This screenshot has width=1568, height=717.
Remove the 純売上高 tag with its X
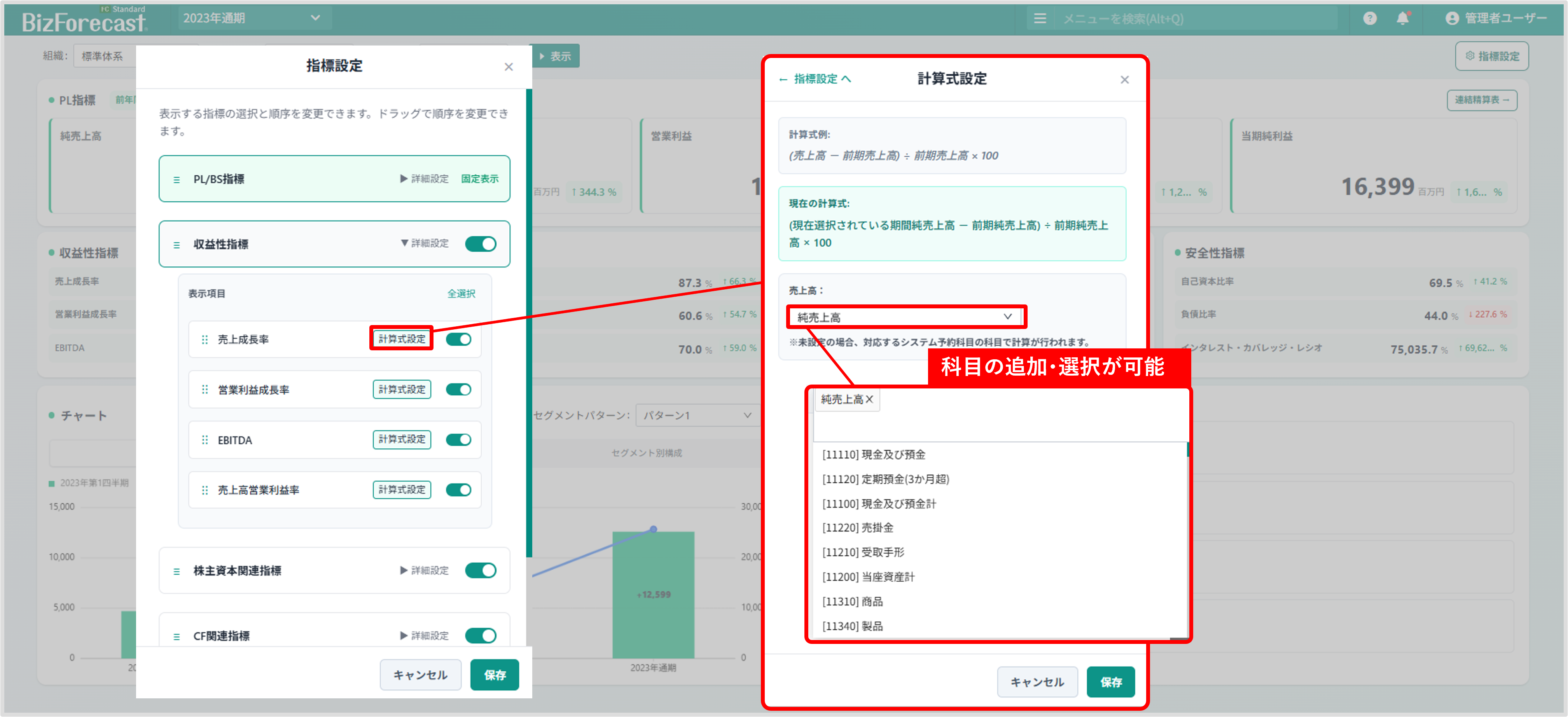(x=869, y=399)
